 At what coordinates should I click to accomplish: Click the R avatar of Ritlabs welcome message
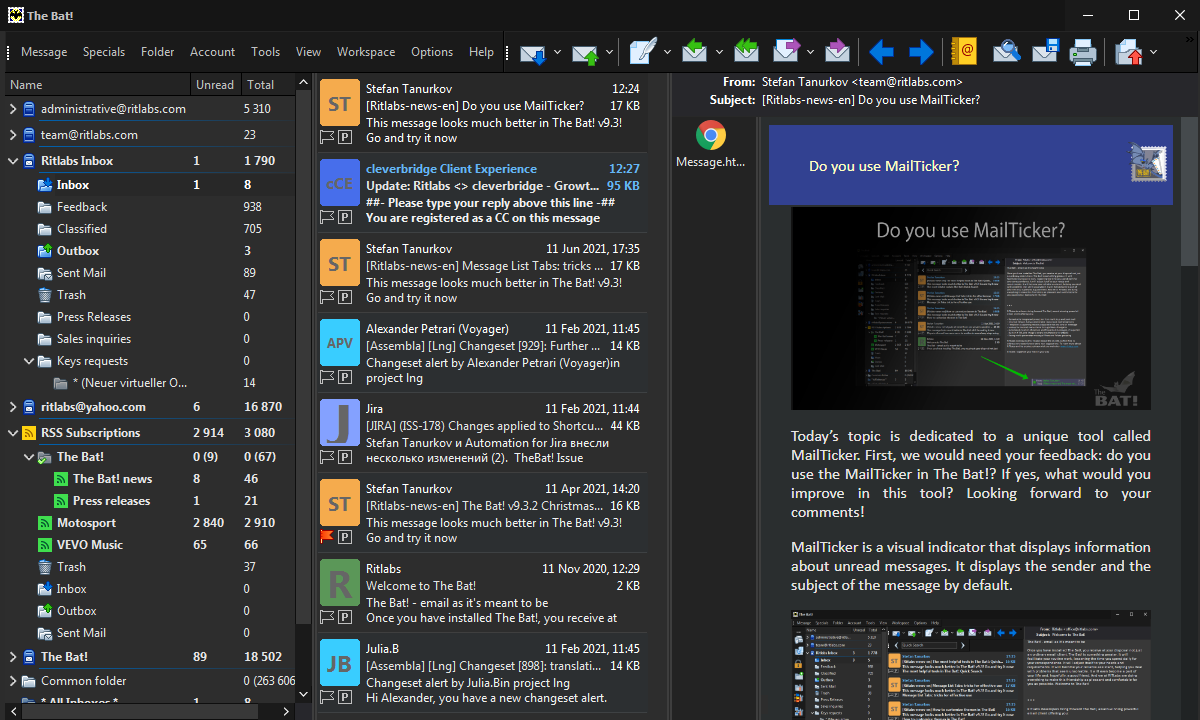[x=339, y=584]
